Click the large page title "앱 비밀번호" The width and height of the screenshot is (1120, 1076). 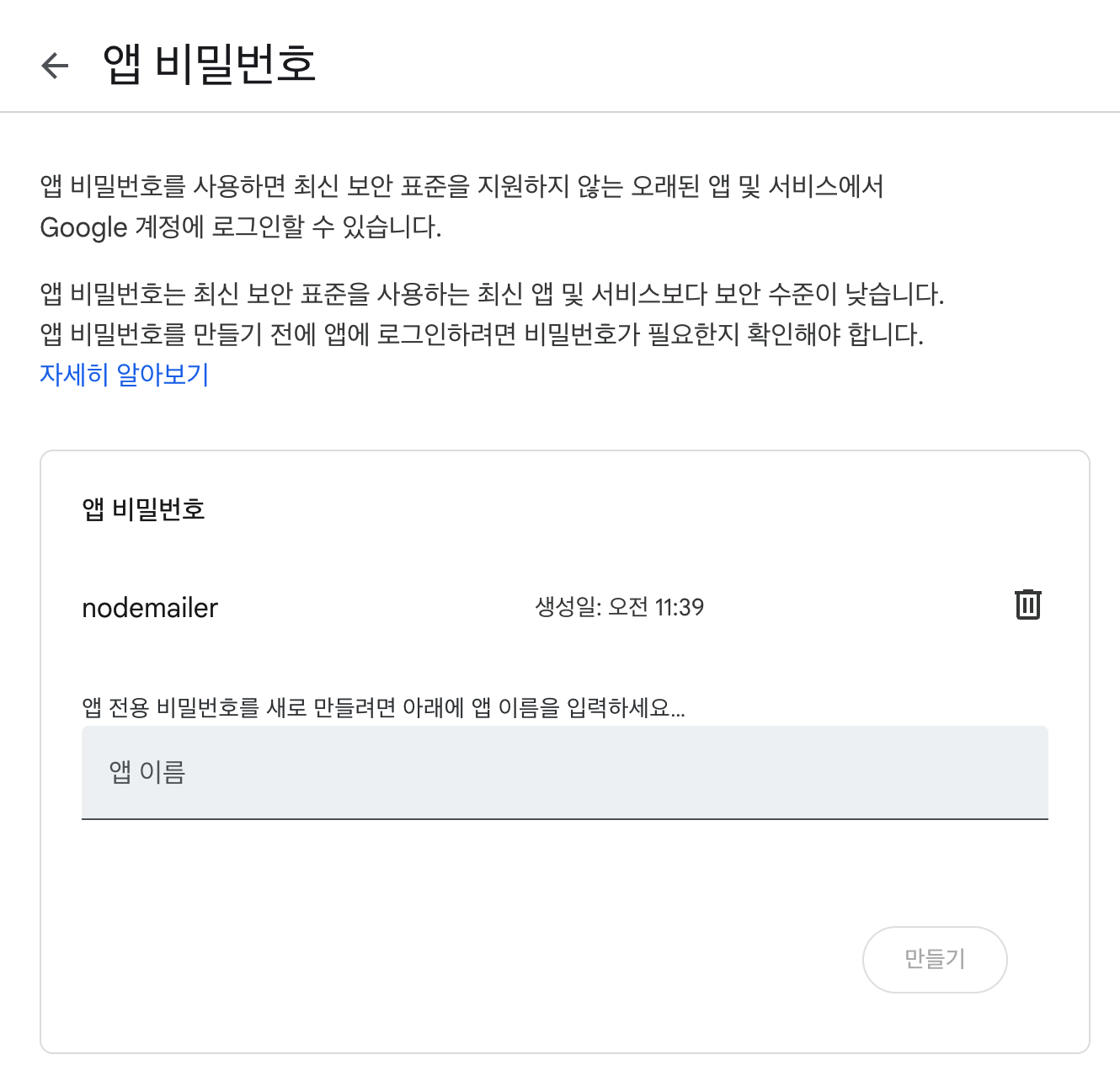coord(209,64)
